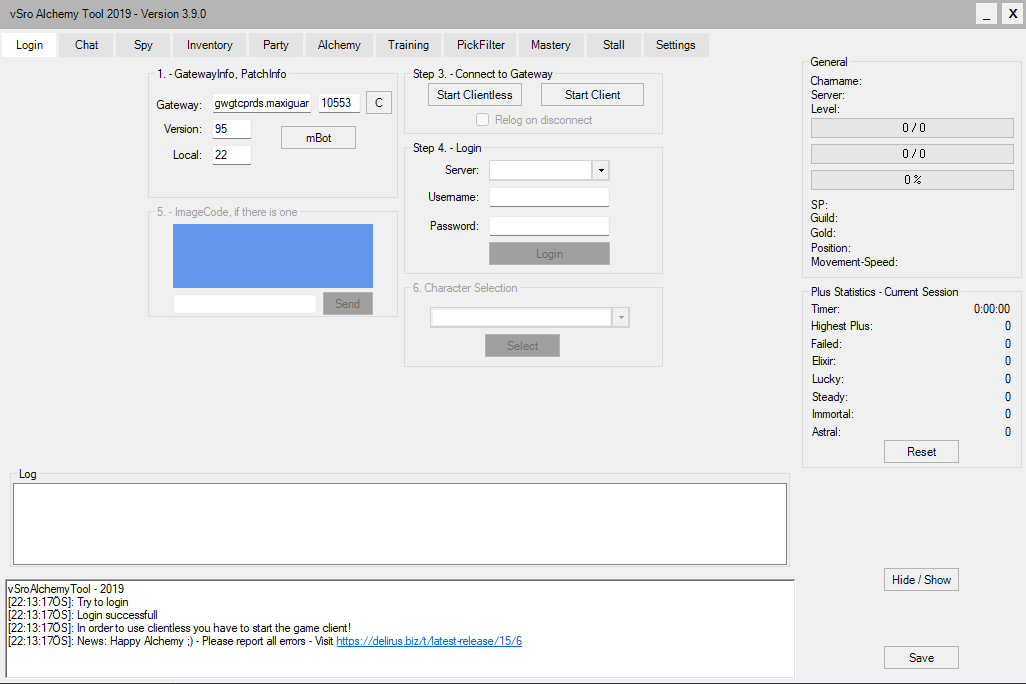Click the Timer value 0:00:00
1026x684 pixels.
[992, 309]
